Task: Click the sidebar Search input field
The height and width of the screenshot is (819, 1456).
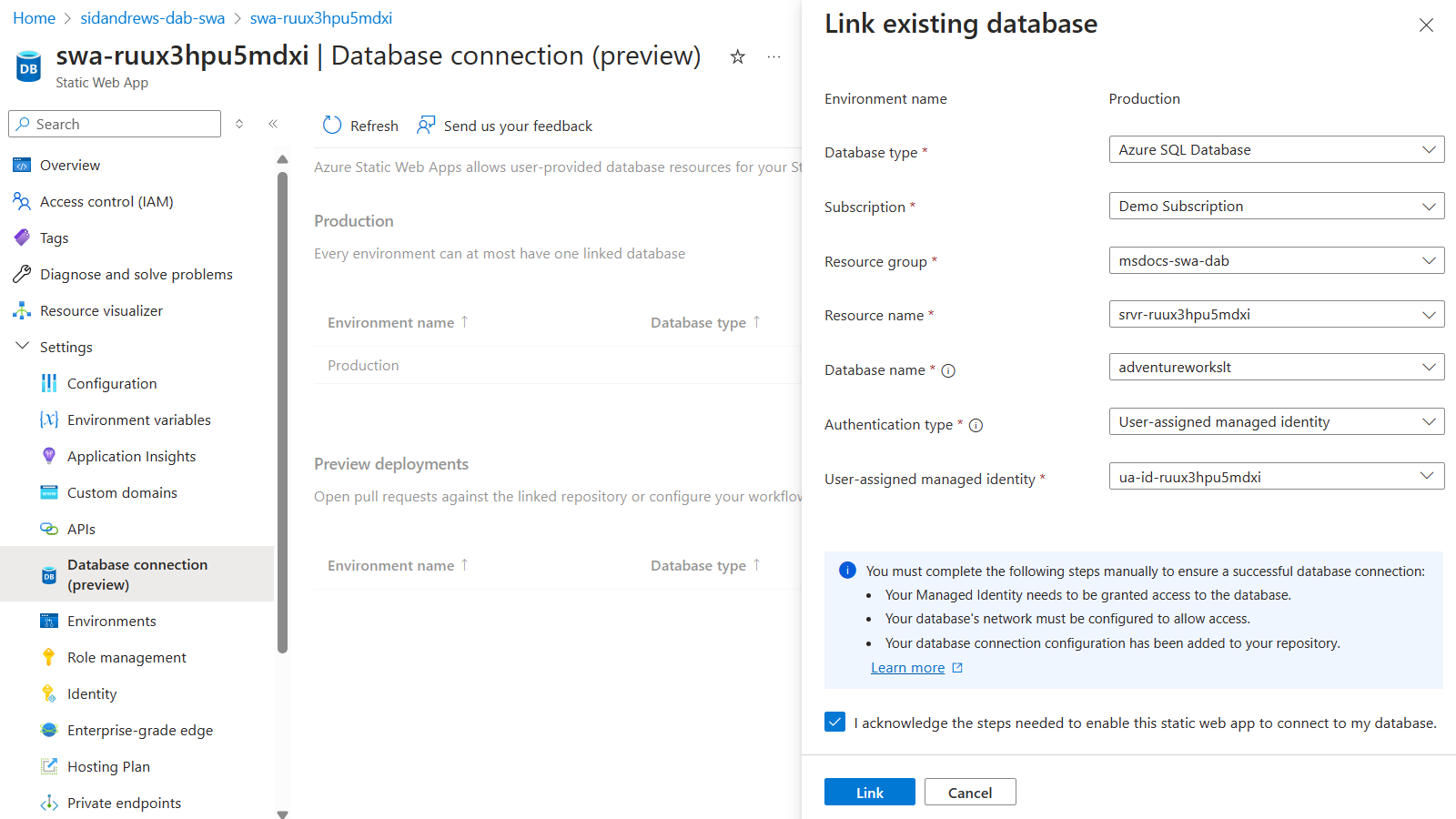Action: pyautogui.click(x=115, y=124)
